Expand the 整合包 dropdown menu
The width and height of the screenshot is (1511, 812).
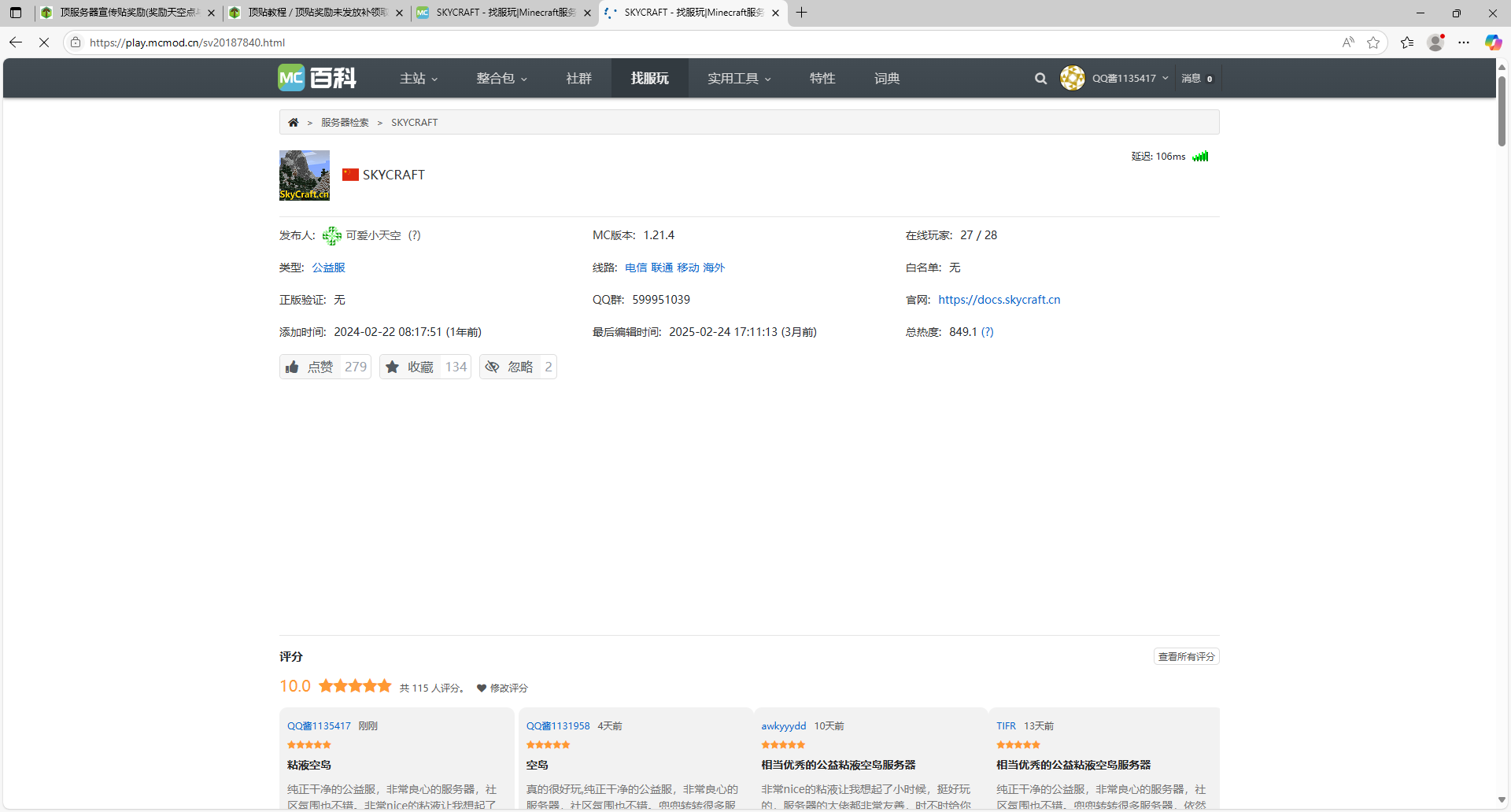click(x=501, y=78)
